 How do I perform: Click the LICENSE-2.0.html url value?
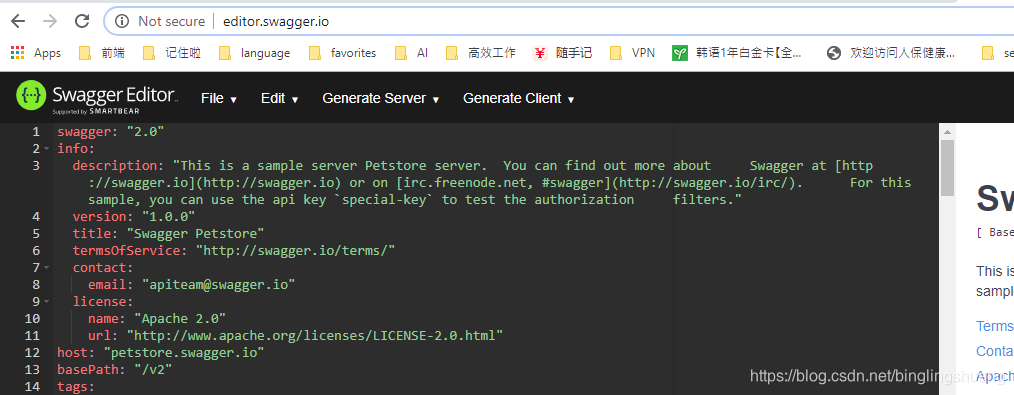314,336
